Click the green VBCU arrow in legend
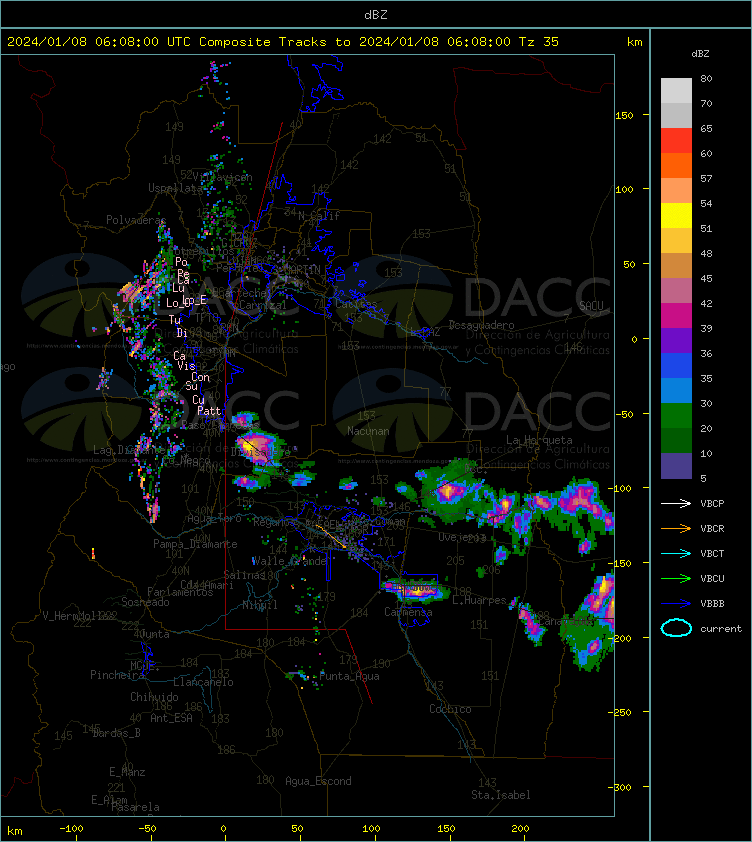752x842 pixels. (676, 578)
